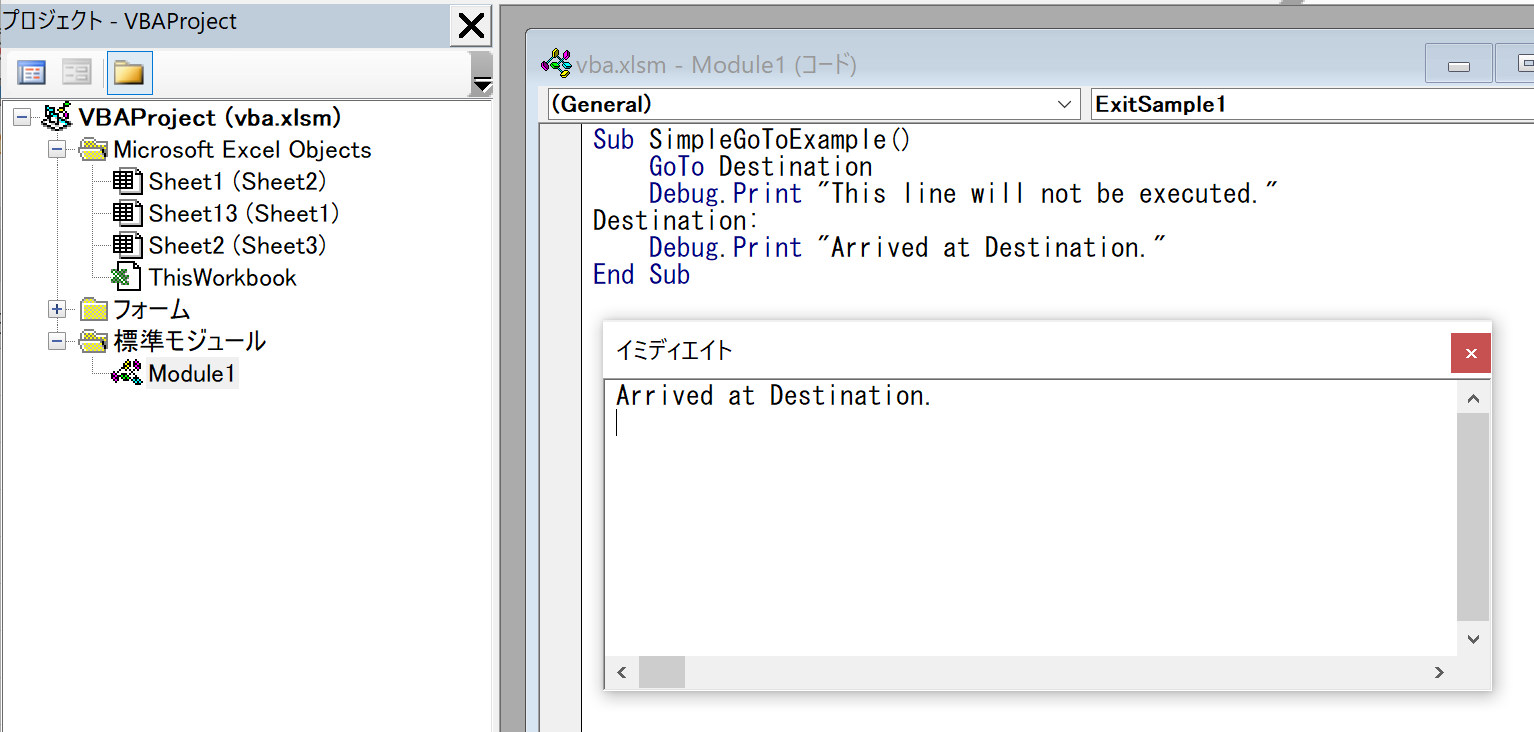Click the ThisWorkbook icon in the tree
Viewport: 1534px width, 732px height.
(127, 277)
